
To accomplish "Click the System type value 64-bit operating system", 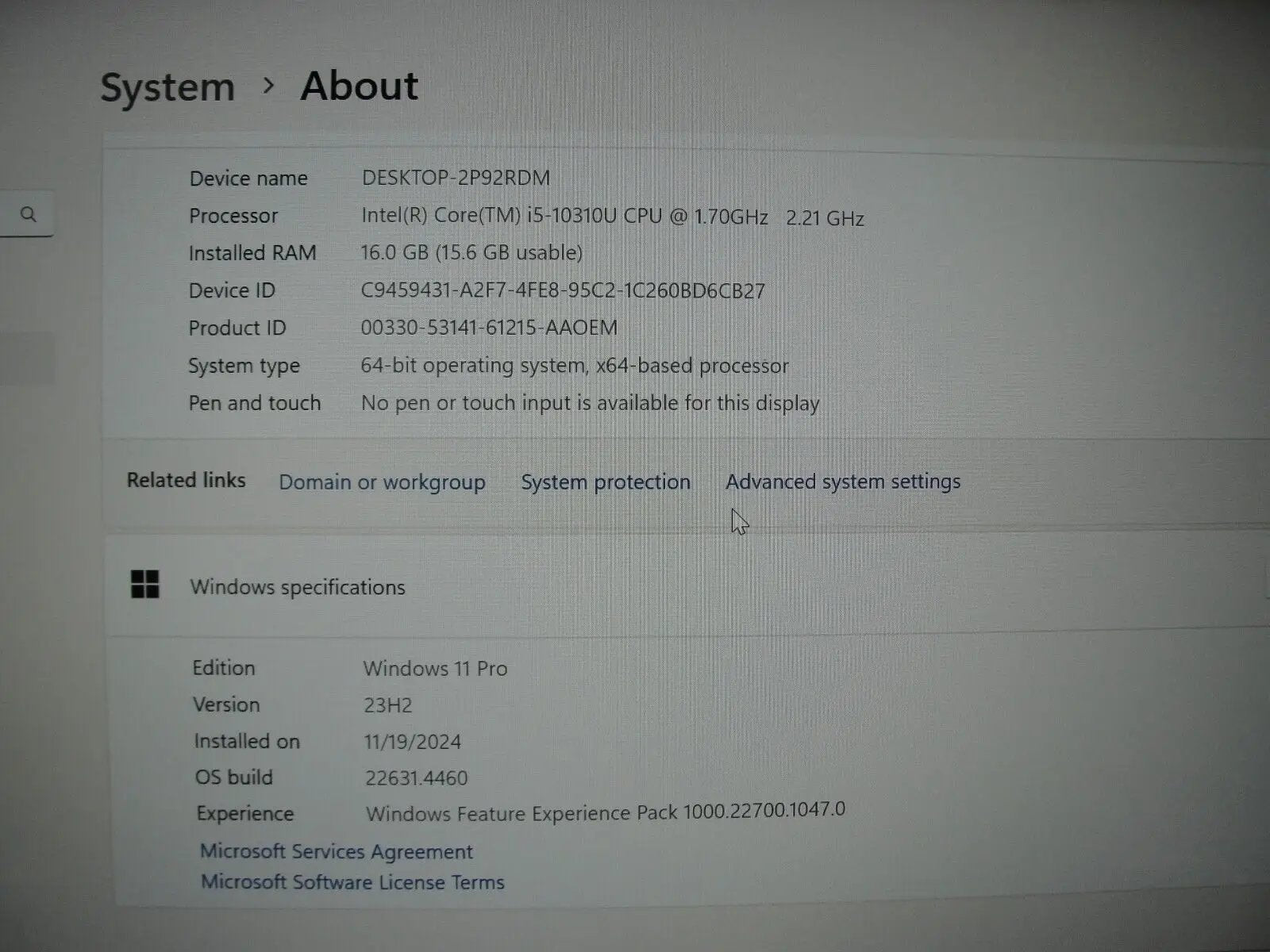I will pos(575,366).
